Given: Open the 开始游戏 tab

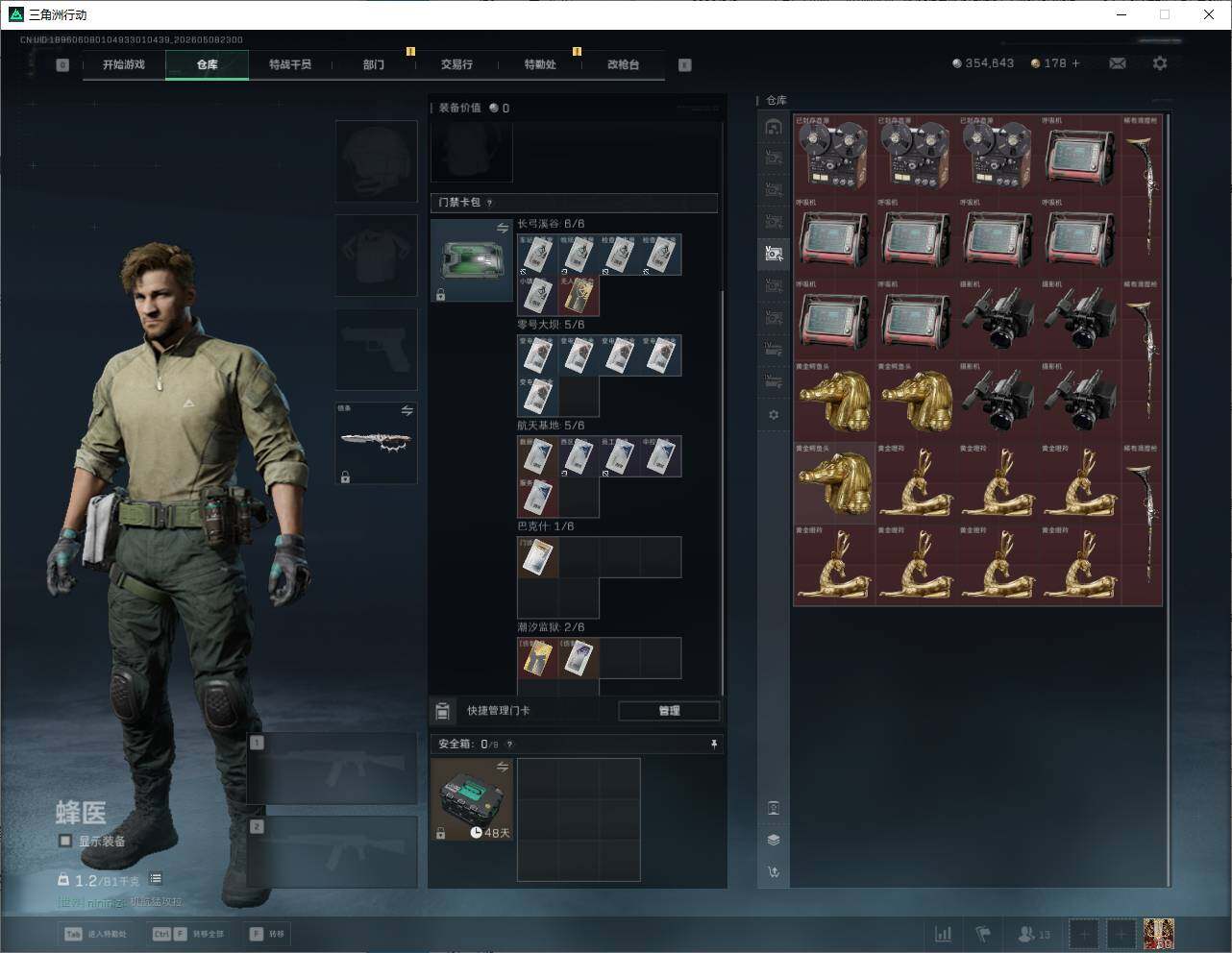Looking at the screenshot, I should (x=124, y=64).
